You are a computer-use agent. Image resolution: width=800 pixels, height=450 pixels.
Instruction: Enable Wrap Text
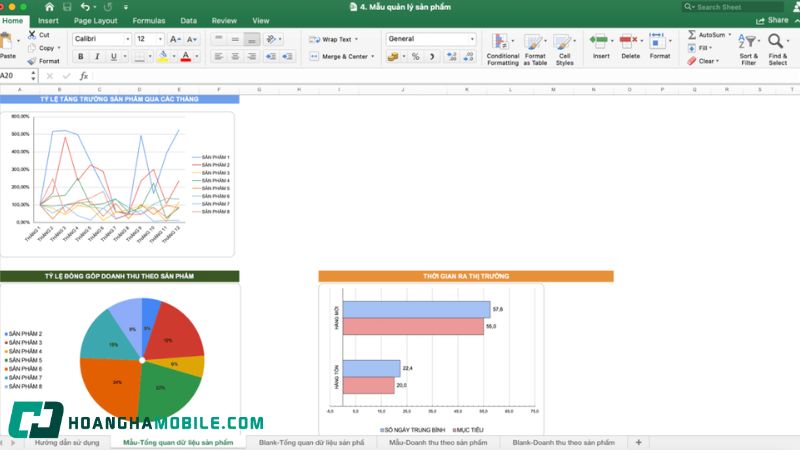click(x=333, y=39)
